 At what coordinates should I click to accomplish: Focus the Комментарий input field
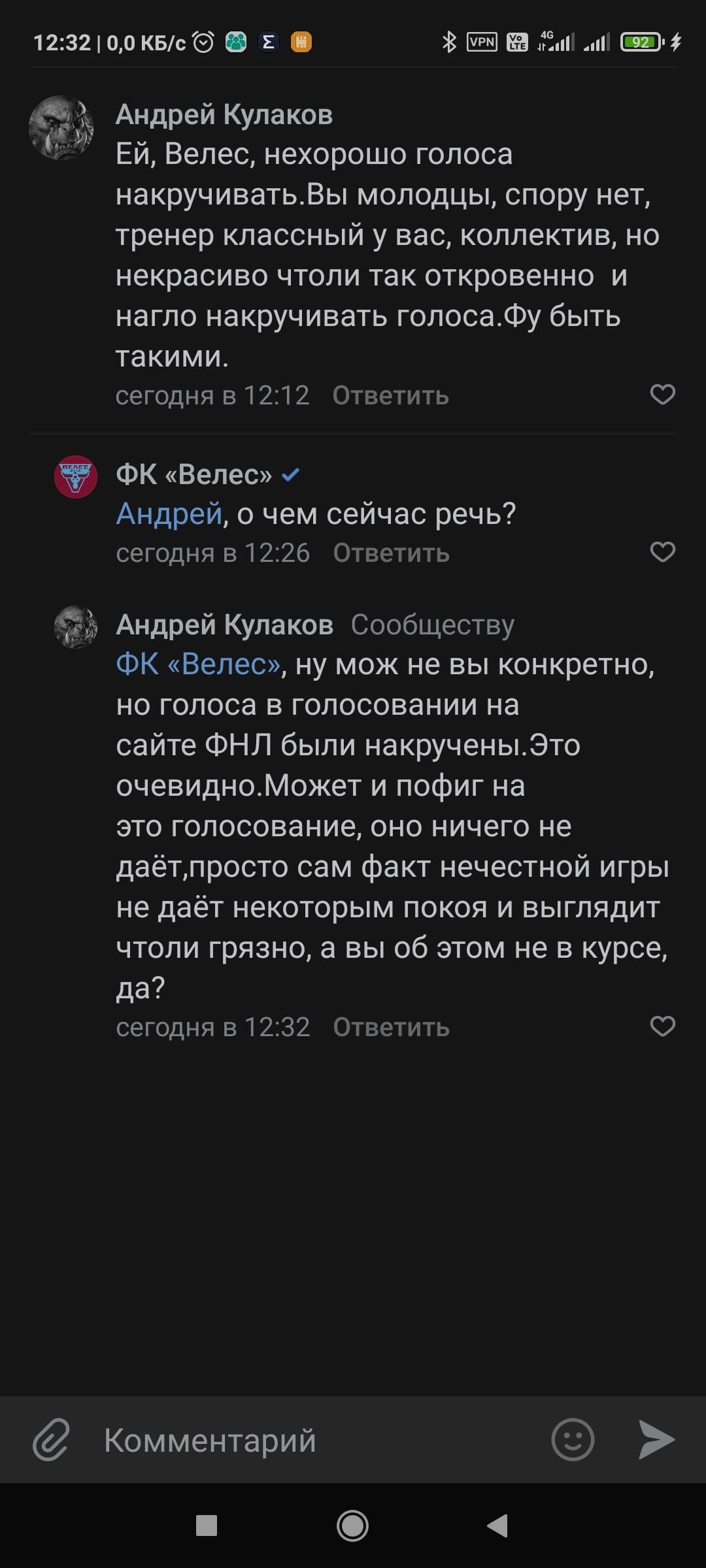click(314, 1440)
